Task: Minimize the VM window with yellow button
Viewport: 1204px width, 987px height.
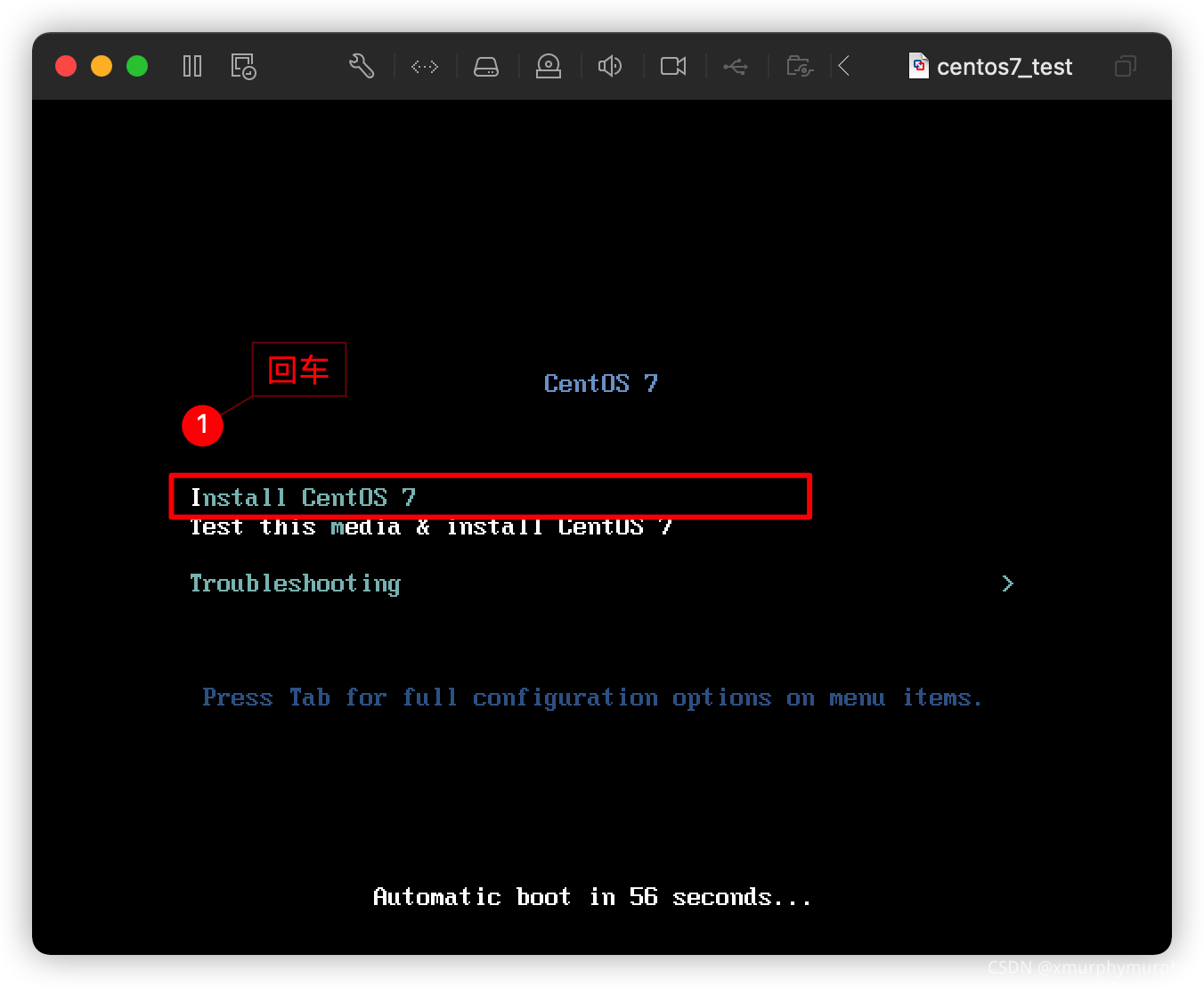Action: (102, 66)
